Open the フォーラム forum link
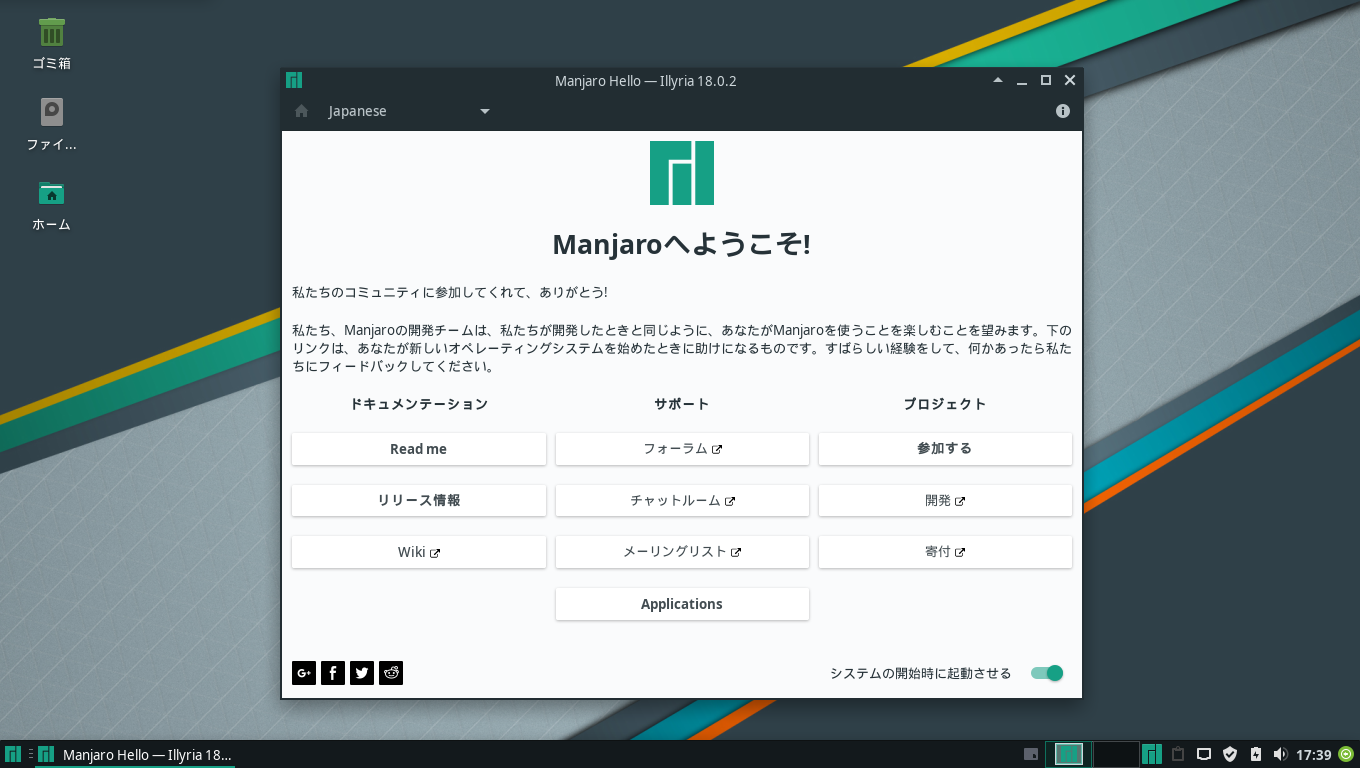1360x768 pixels. point(682,449)
